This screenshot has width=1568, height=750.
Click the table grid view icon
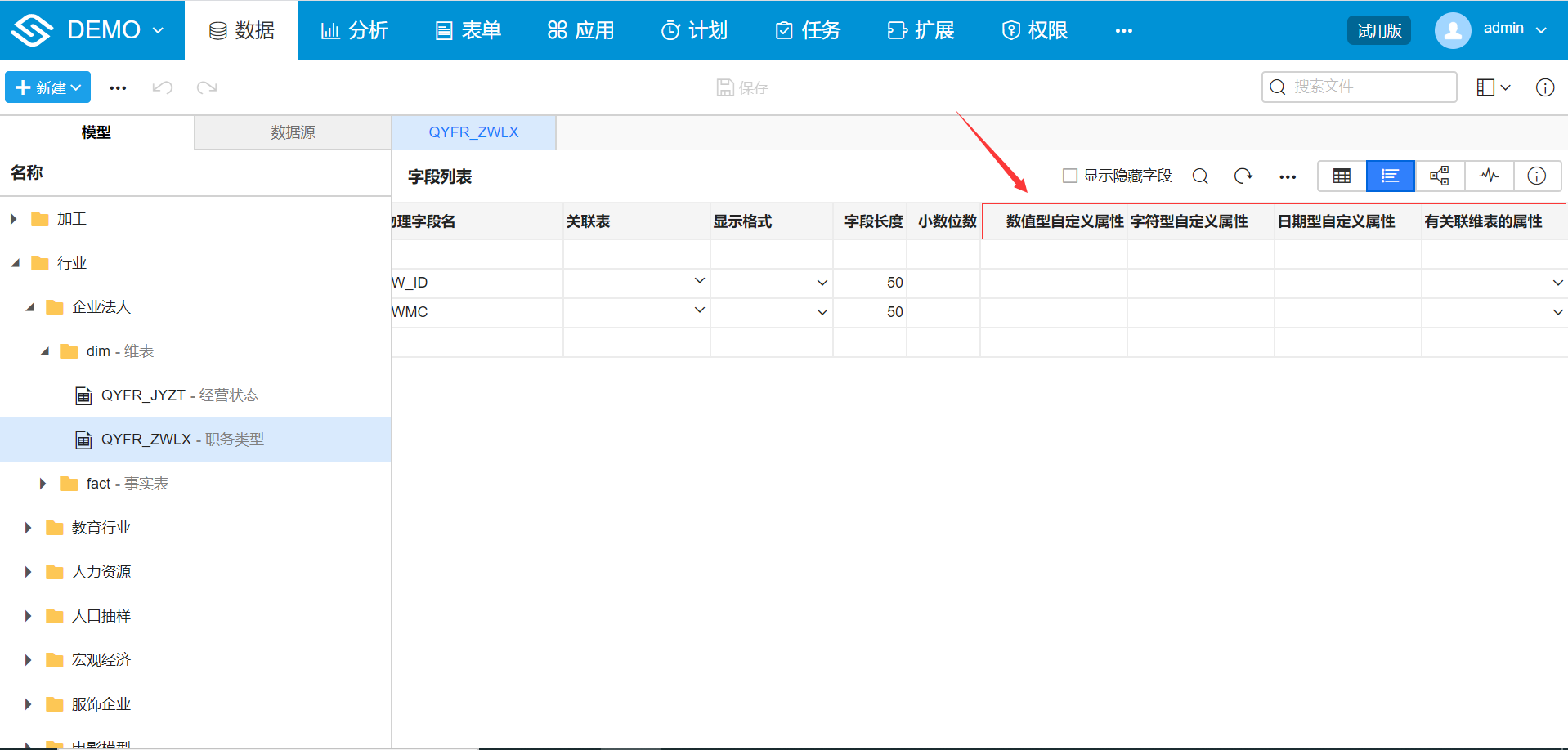click(x=1342, y=176)
